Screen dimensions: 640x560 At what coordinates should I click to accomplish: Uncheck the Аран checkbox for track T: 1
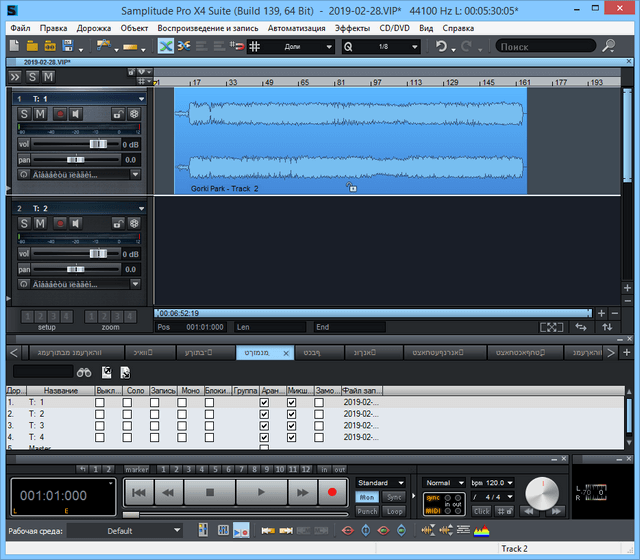264,402
